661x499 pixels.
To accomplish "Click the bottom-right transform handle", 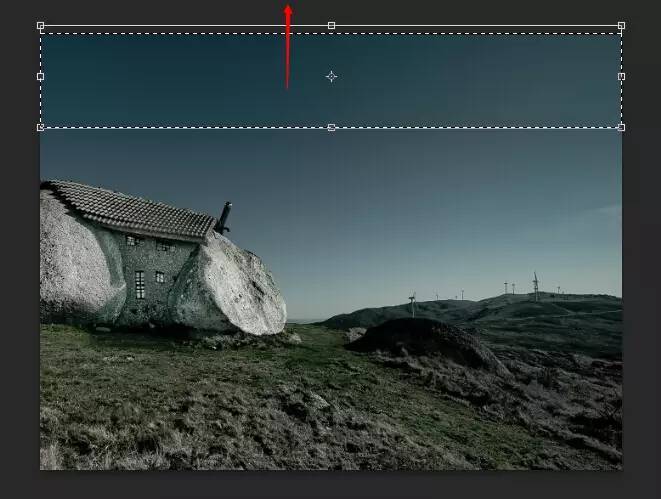I will 621,127.
